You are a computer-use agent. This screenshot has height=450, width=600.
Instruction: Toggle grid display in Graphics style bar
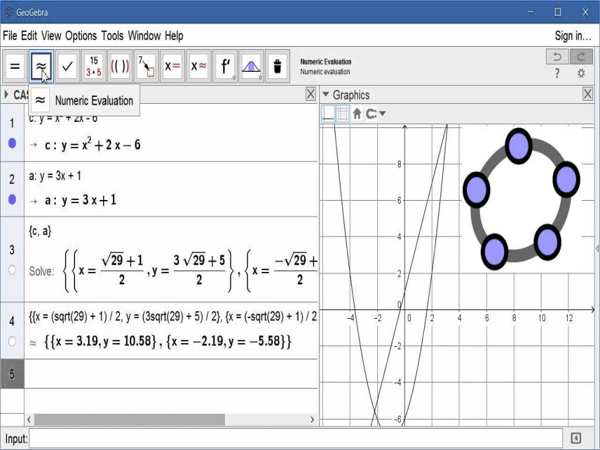point(343,114)
